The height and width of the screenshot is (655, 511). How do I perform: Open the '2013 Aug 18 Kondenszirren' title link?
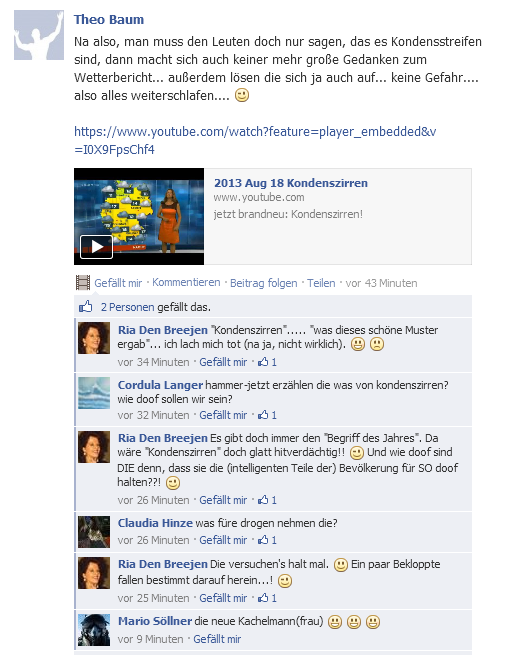pos(291,183)
